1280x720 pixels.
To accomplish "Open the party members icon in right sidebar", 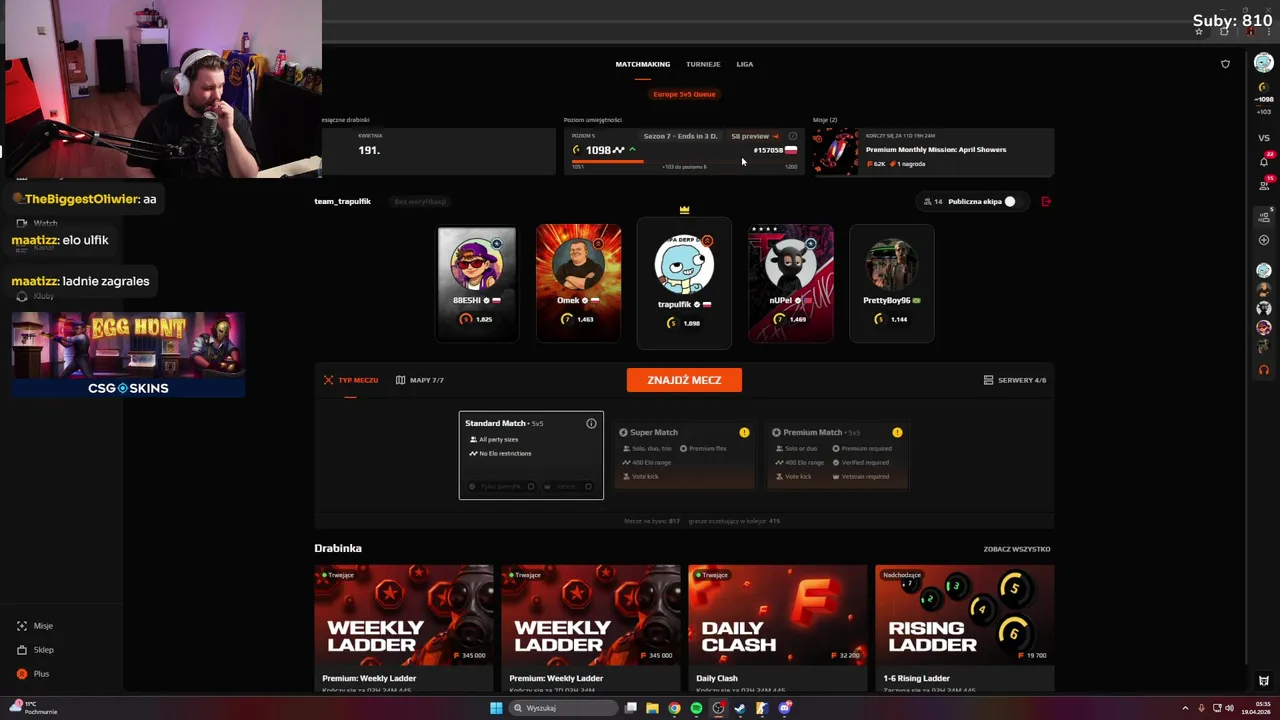I will (x=1264, y=217).
